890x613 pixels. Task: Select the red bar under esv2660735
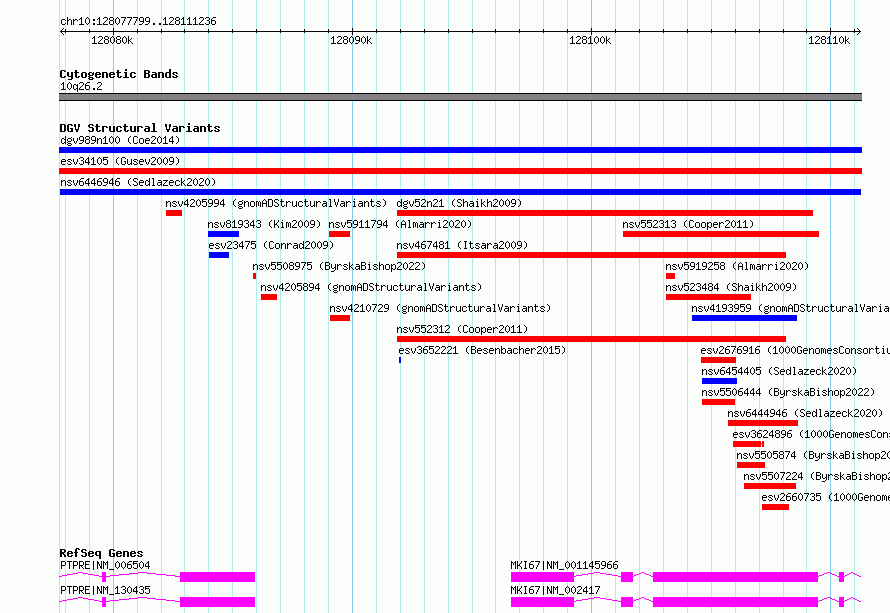775,507
